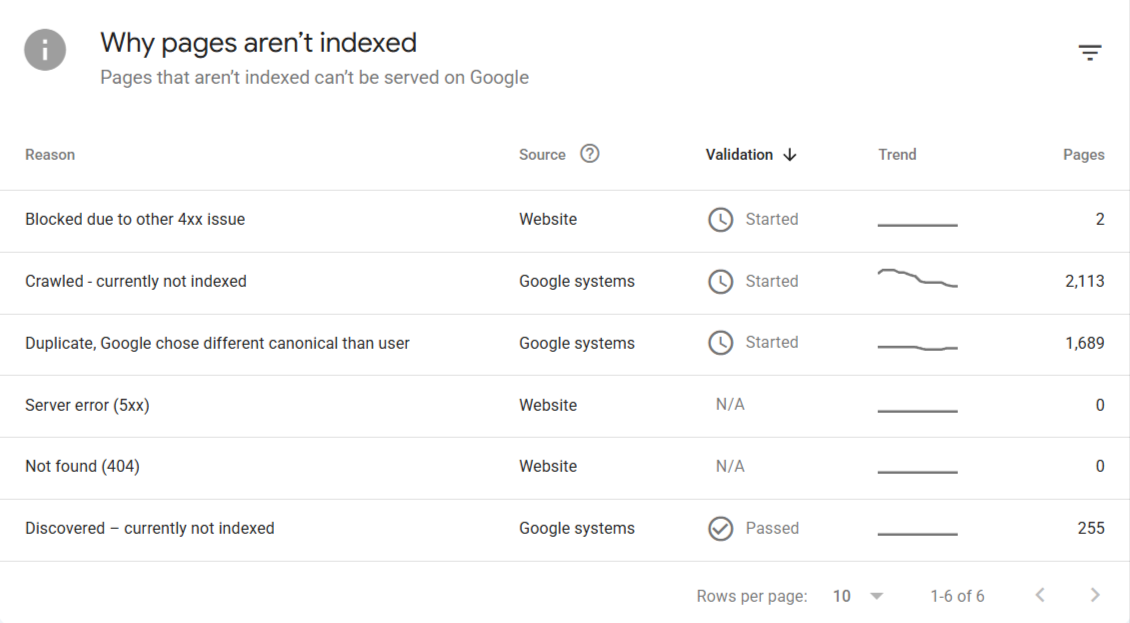This screenshot has width=1130, height=623.
Task: Open the filter rows icon
Action: 1090,53
